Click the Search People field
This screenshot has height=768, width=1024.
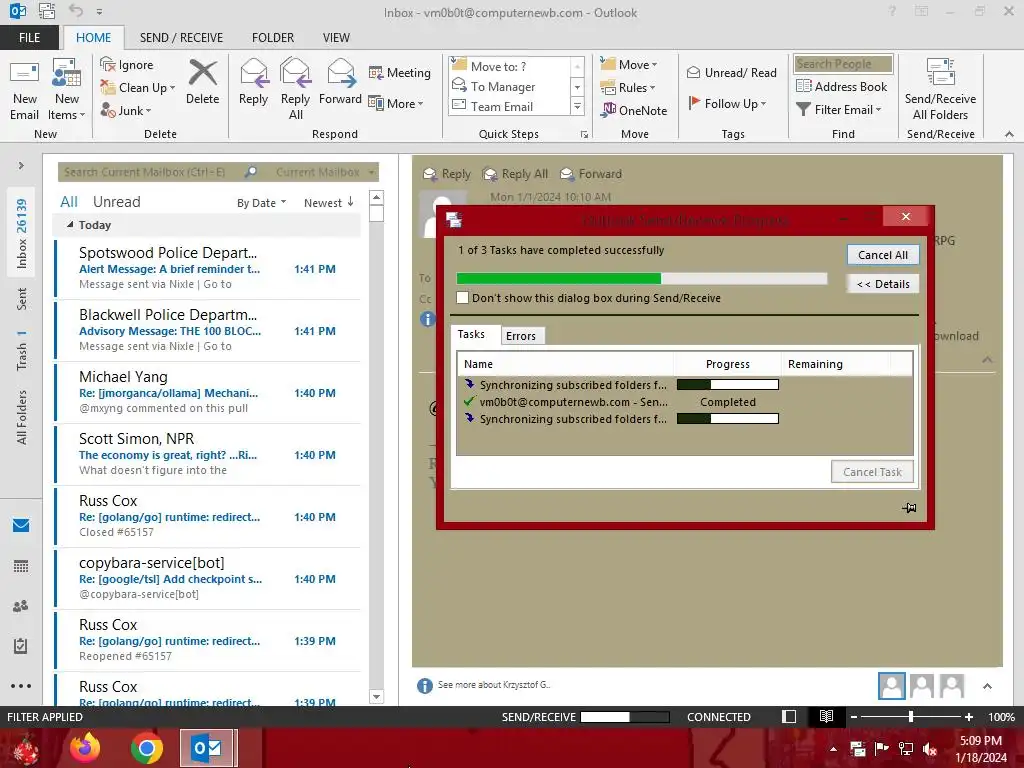[843, 63]
